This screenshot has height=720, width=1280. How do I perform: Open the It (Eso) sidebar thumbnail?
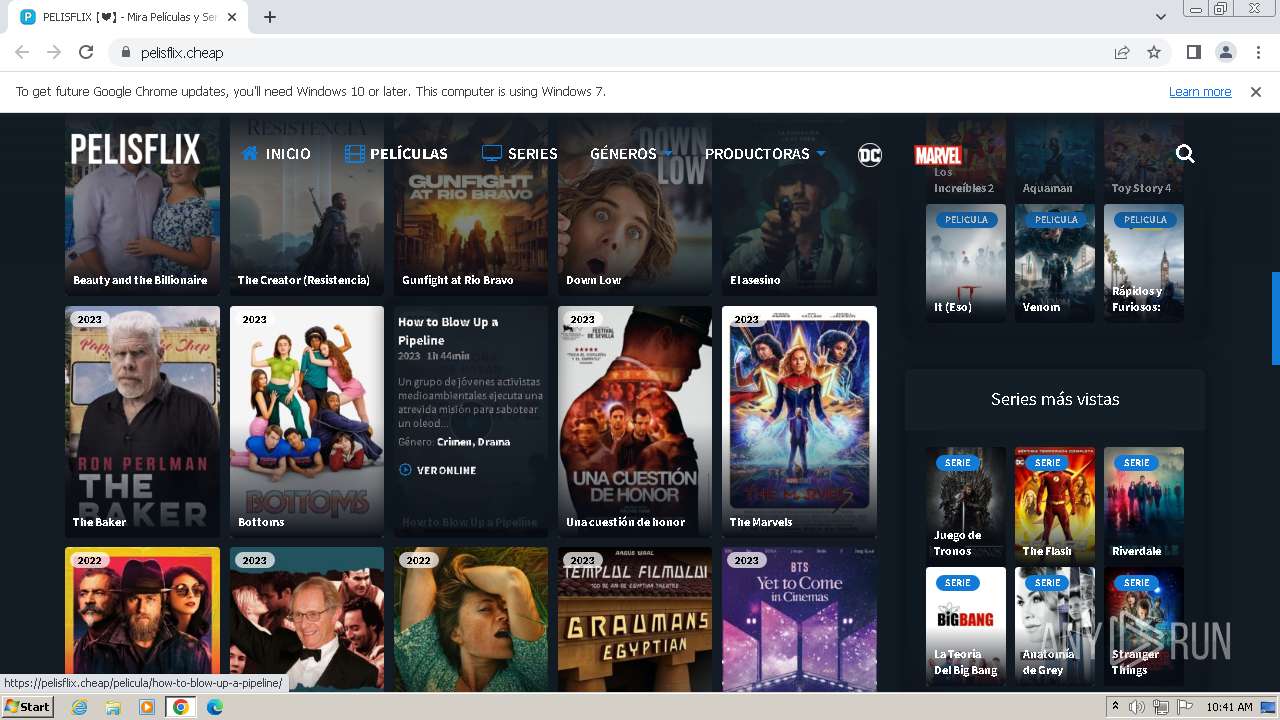click(966, 263)
